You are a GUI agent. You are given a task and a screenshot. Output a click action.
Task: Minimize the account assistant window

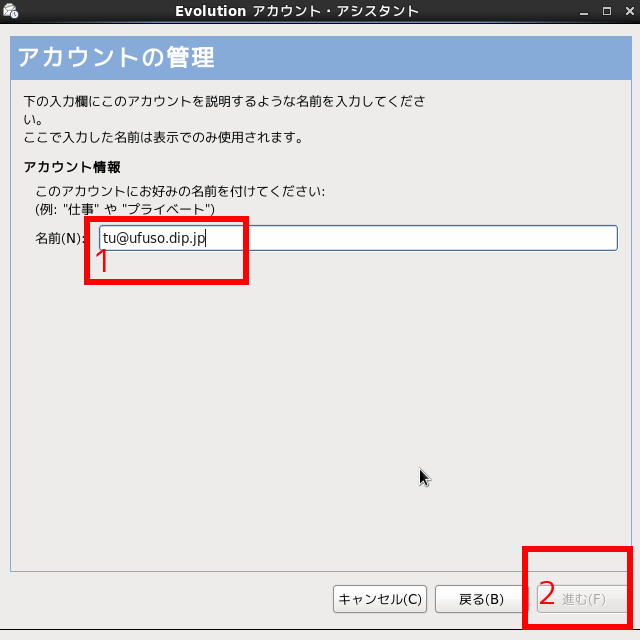[x=583, y=11]
